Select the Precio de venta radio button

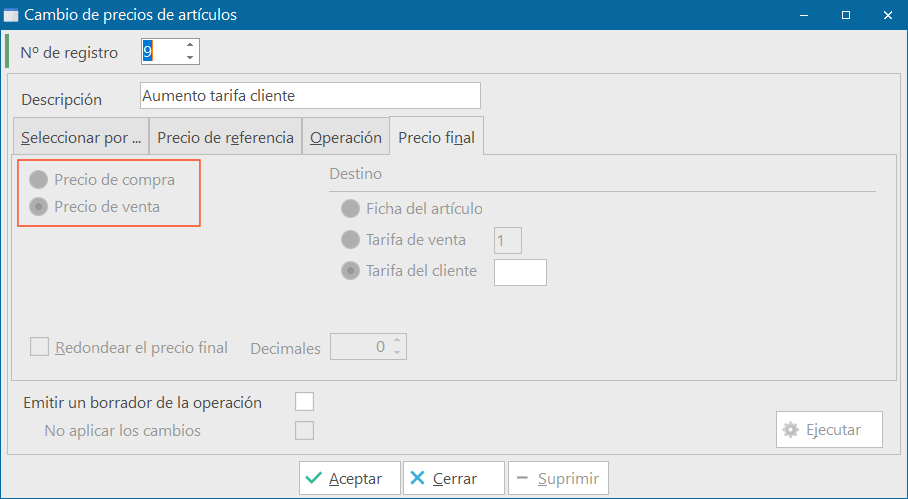point(39,207)
